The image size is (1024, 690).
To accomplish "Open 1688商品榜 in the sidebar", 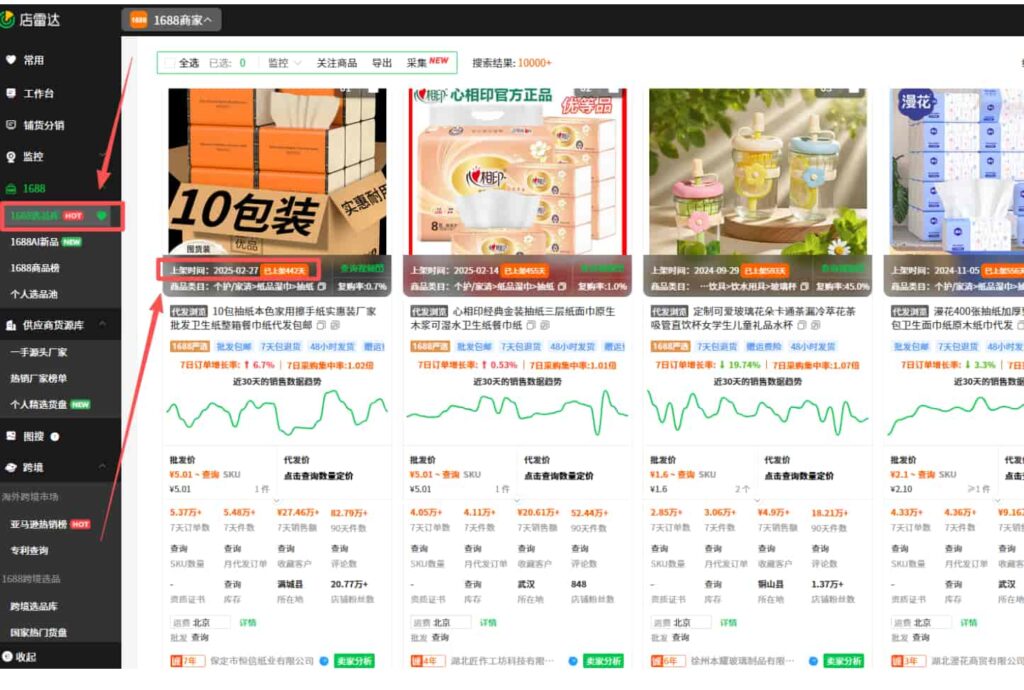I will (x=35, y=268).
